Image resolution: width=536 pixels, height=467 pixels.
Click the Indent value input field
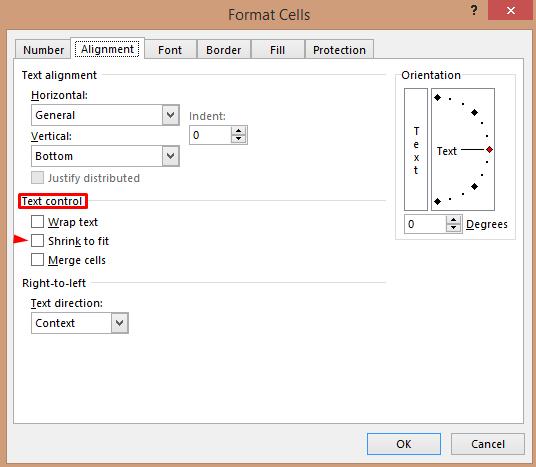pos(211,135)
